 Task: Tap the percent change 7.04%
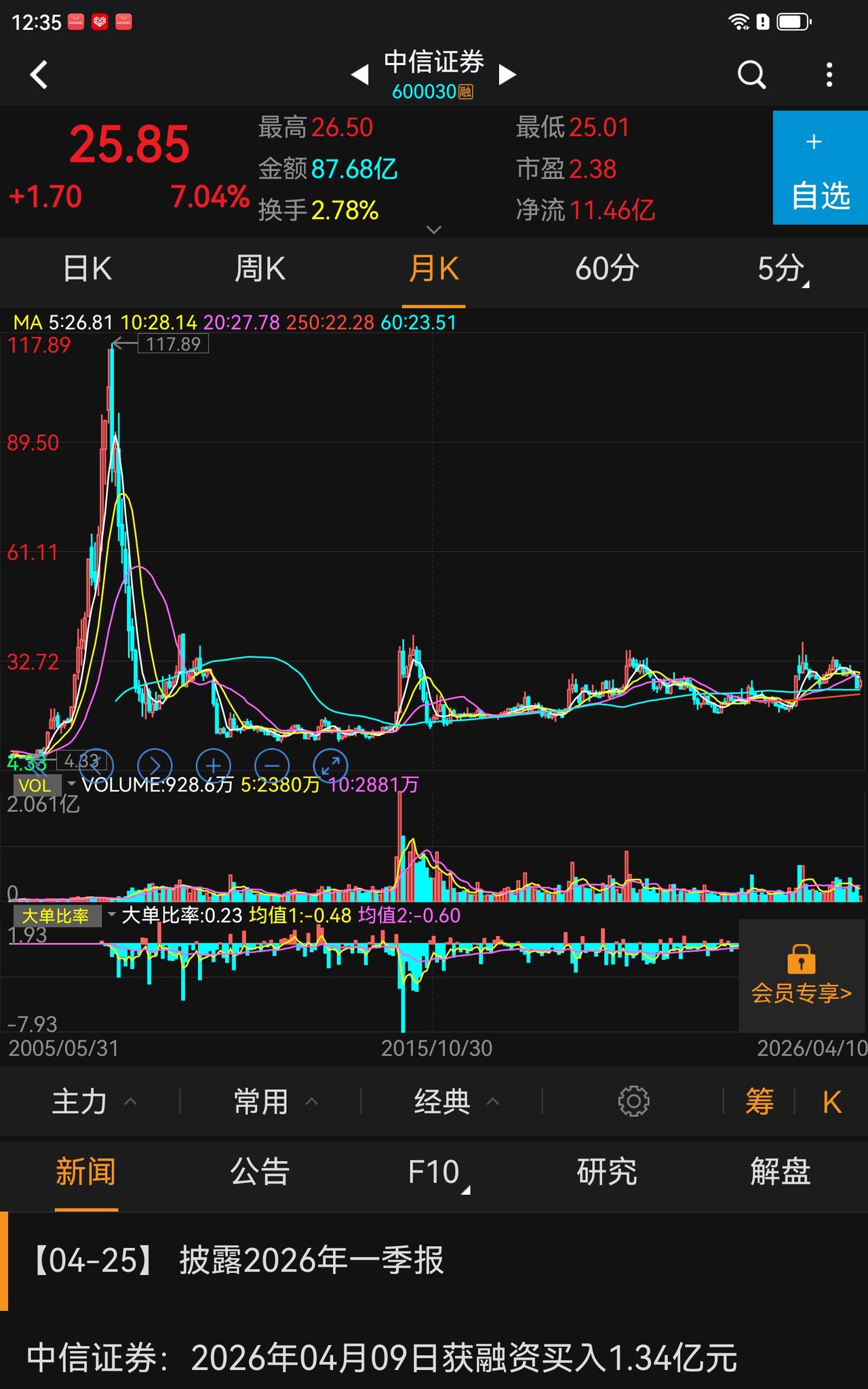coord(210,197)
